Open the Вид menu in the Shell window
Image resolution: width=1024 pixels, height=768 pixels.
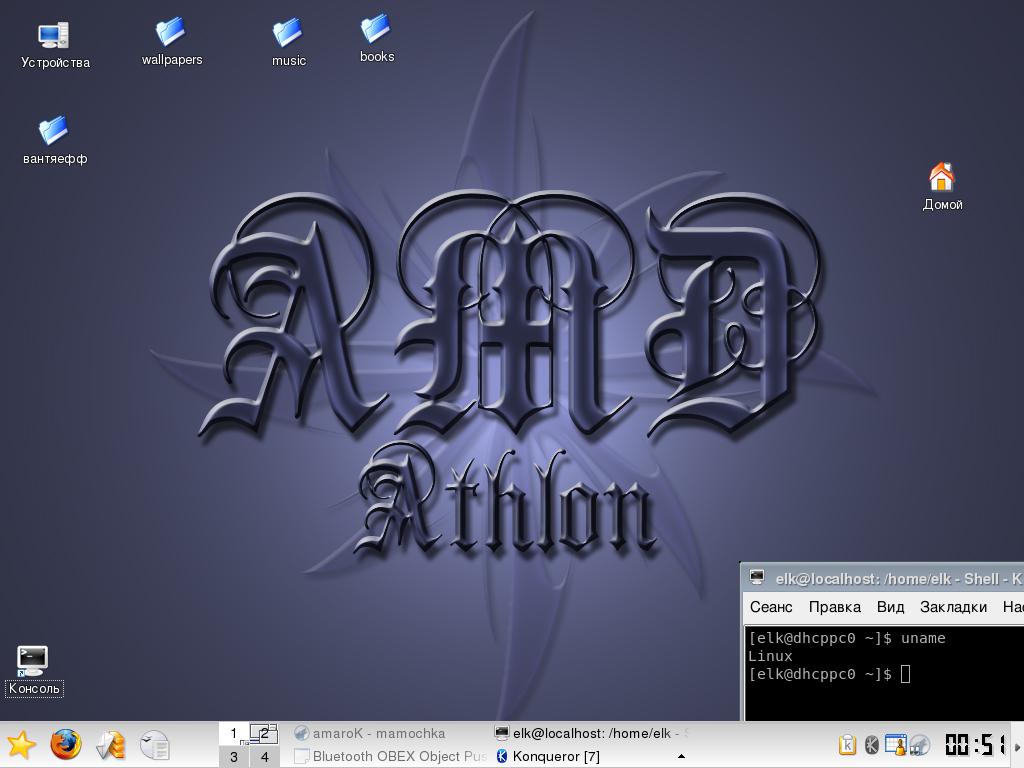point(890,607)
